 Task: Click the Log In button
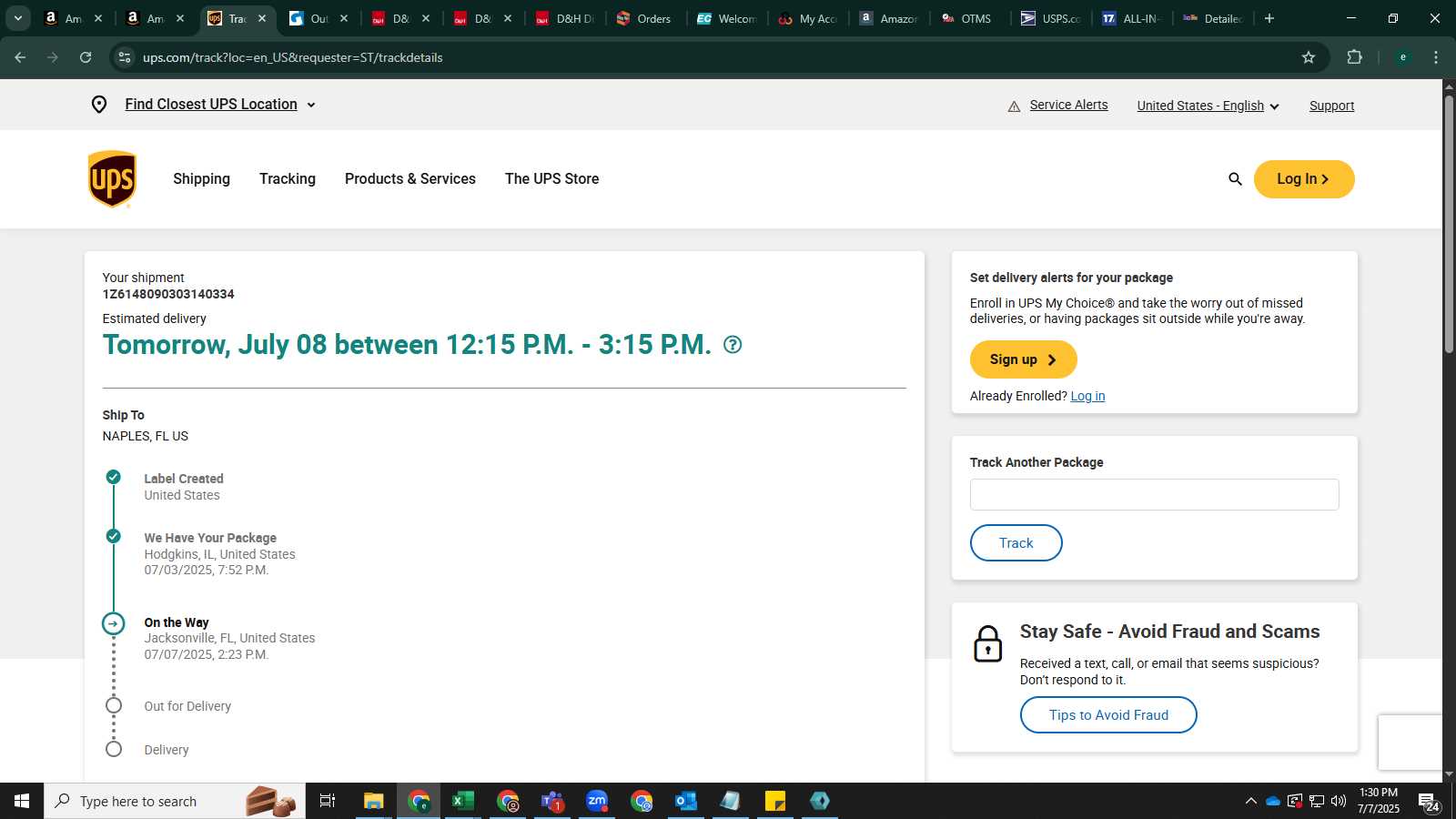click(1304, 179)
